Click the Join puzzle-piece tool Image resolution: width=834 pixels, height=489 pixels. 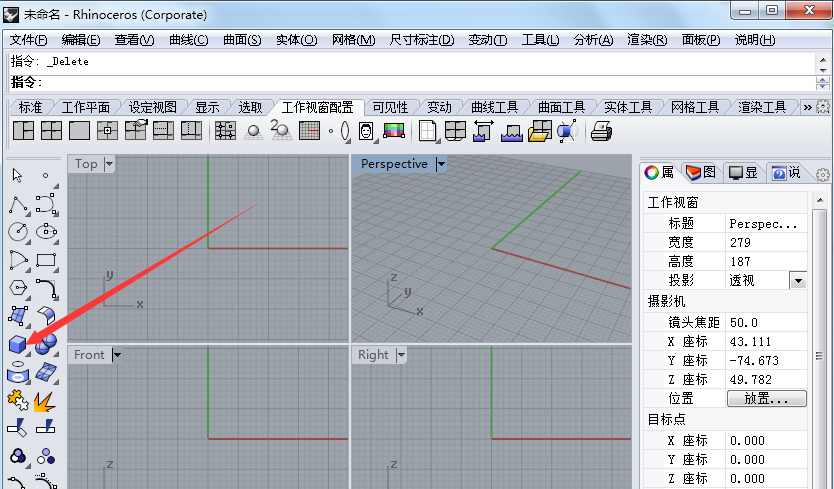18,400
